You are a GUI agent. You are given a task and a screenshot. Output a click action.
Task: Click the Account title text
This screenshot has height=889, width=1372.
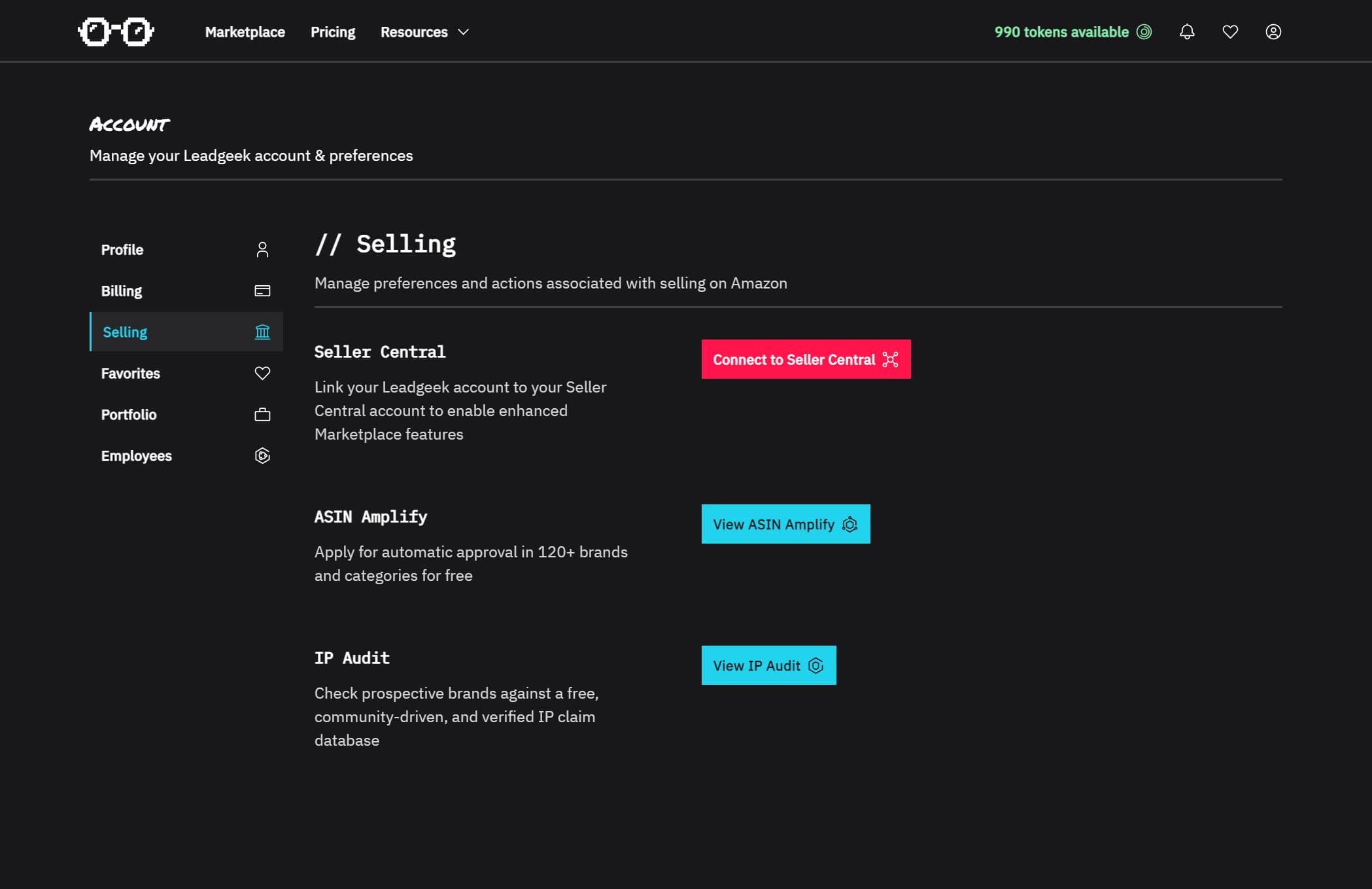tap(129, 124)
